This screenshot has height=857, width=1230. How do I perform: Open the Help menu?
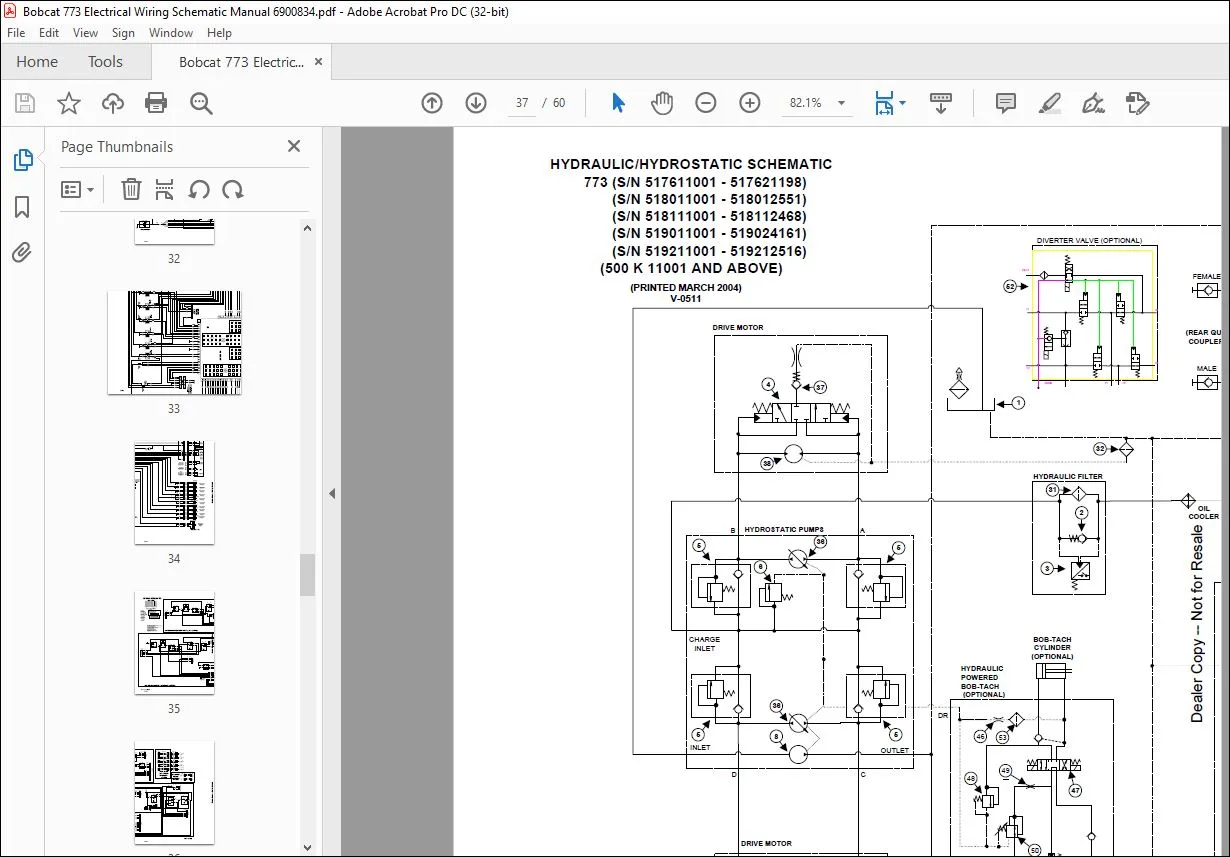pyautogui.click(x=219, y=33)
